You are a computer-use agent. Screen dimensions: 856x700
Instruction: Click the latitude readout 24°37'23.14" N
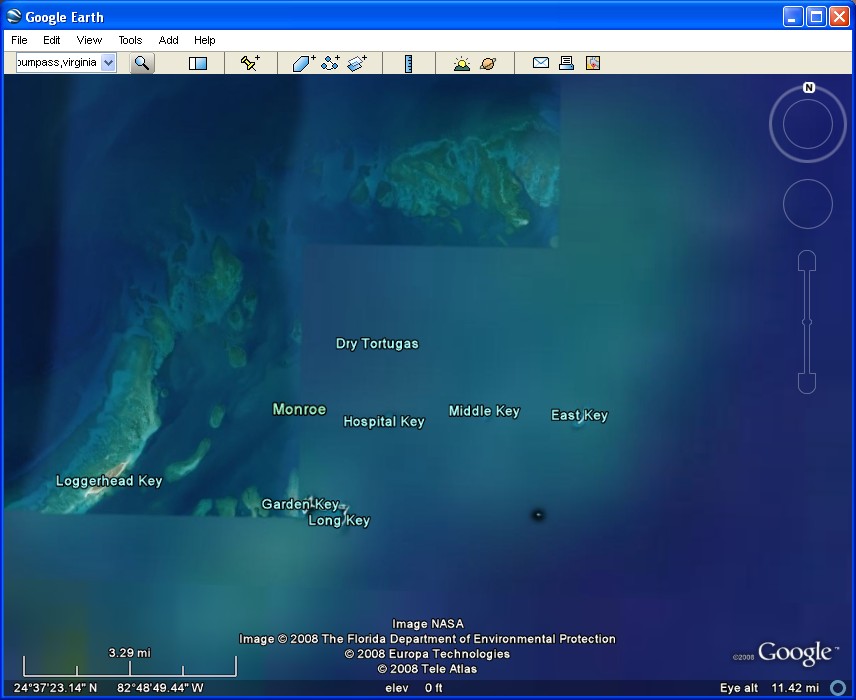click(x=56, y=688)
